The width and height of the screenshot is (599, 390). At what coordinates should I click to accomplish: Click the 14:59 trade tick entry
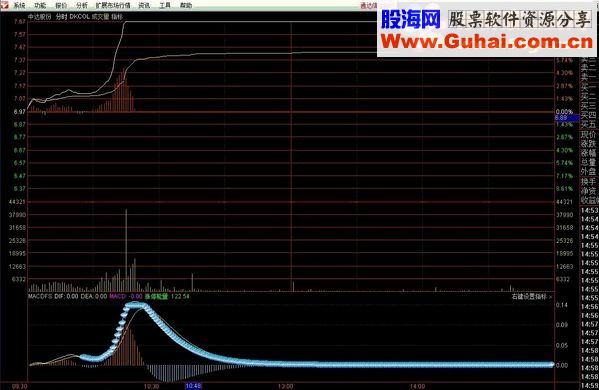589,386
